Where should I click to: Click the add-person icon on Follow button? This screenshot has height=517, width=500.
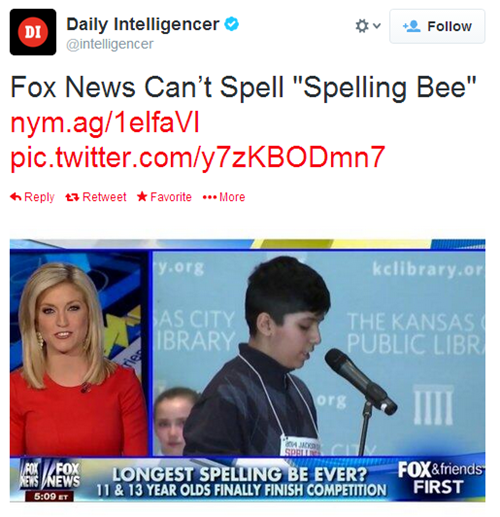pyautogui.click(x=412, y=26)
